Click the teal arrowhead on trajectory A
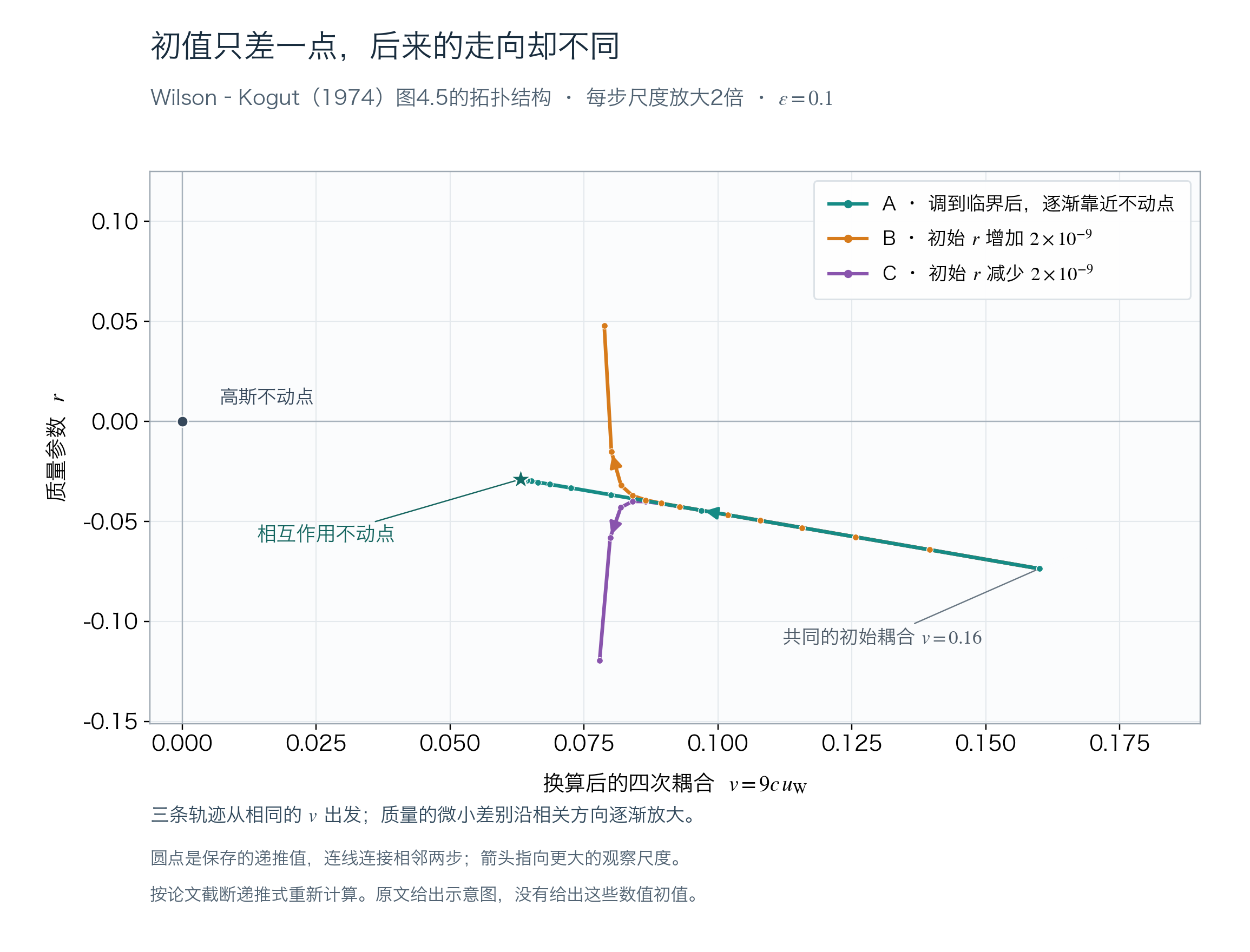Viewport: 1250px width, 952px height. [713, 512]
